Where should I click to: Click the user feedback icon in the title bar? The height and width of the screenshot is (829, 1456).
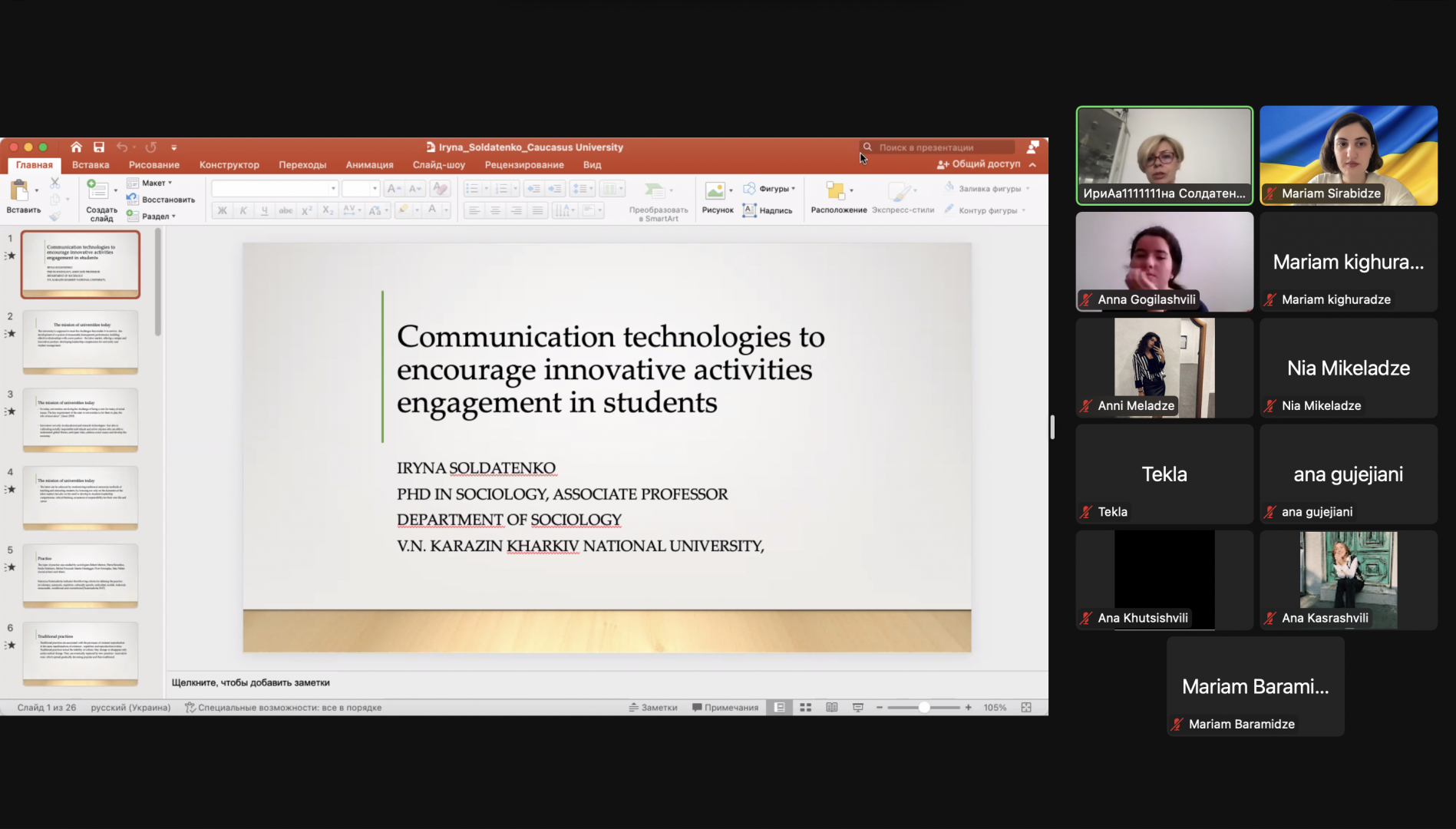[1033, 147]
